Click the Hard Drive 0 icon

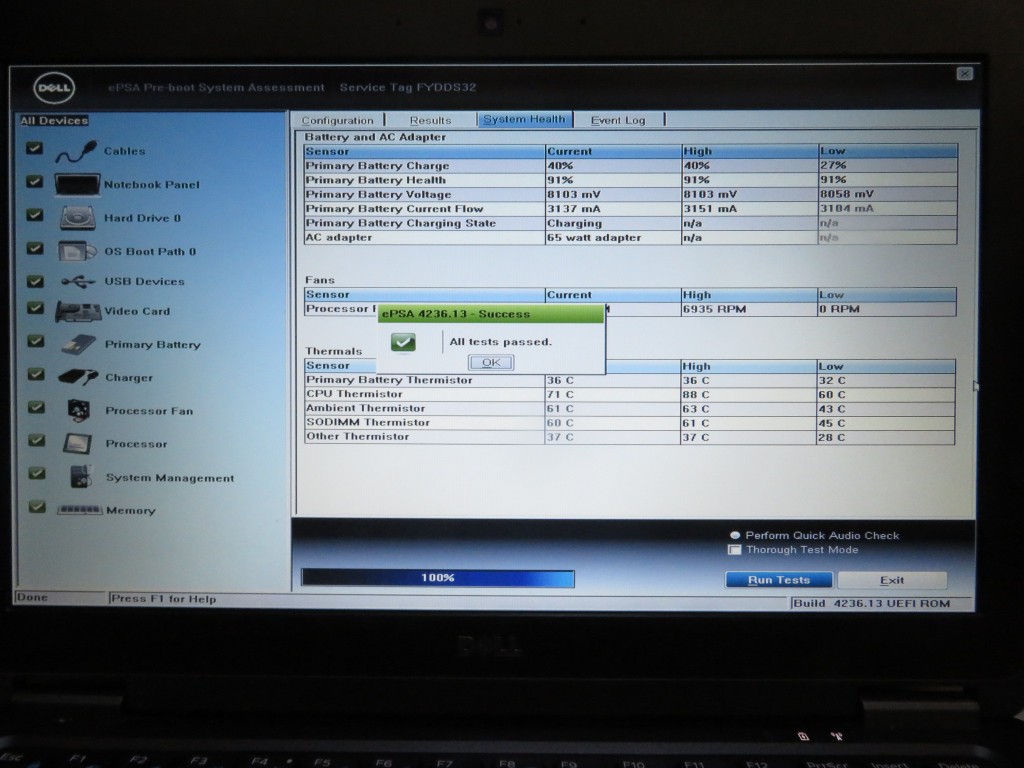tap(78, 218)
